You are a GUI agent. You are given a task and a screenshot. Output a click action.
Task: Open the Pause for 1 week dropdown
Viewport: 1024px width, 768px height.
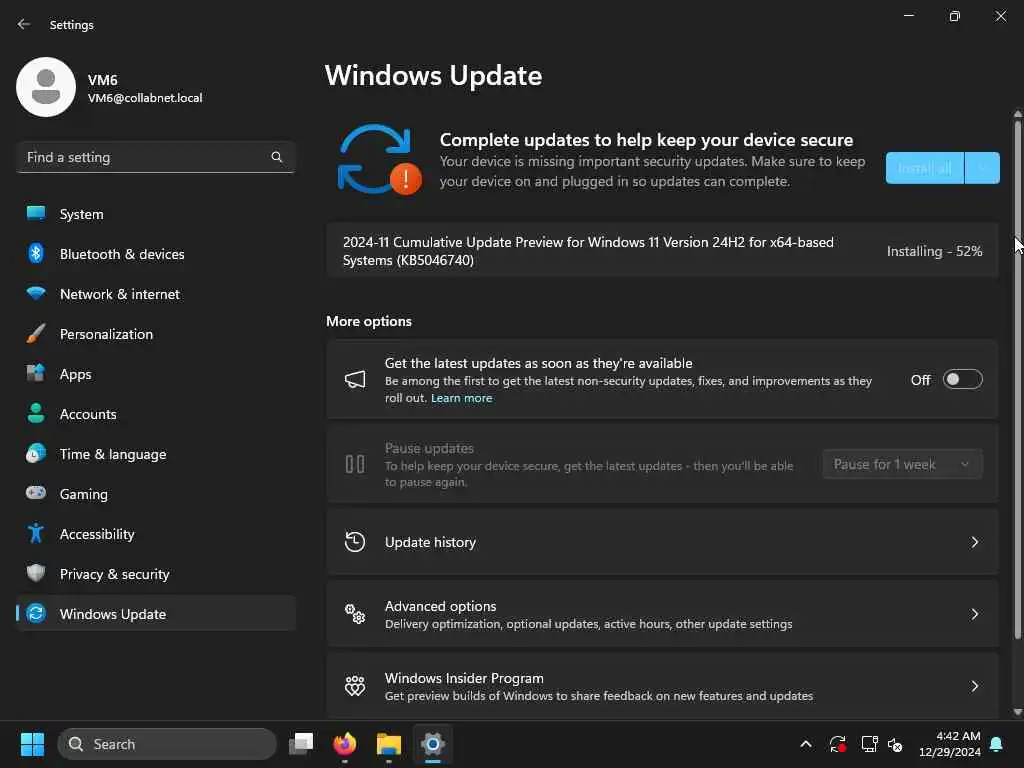tap(903, 464)
